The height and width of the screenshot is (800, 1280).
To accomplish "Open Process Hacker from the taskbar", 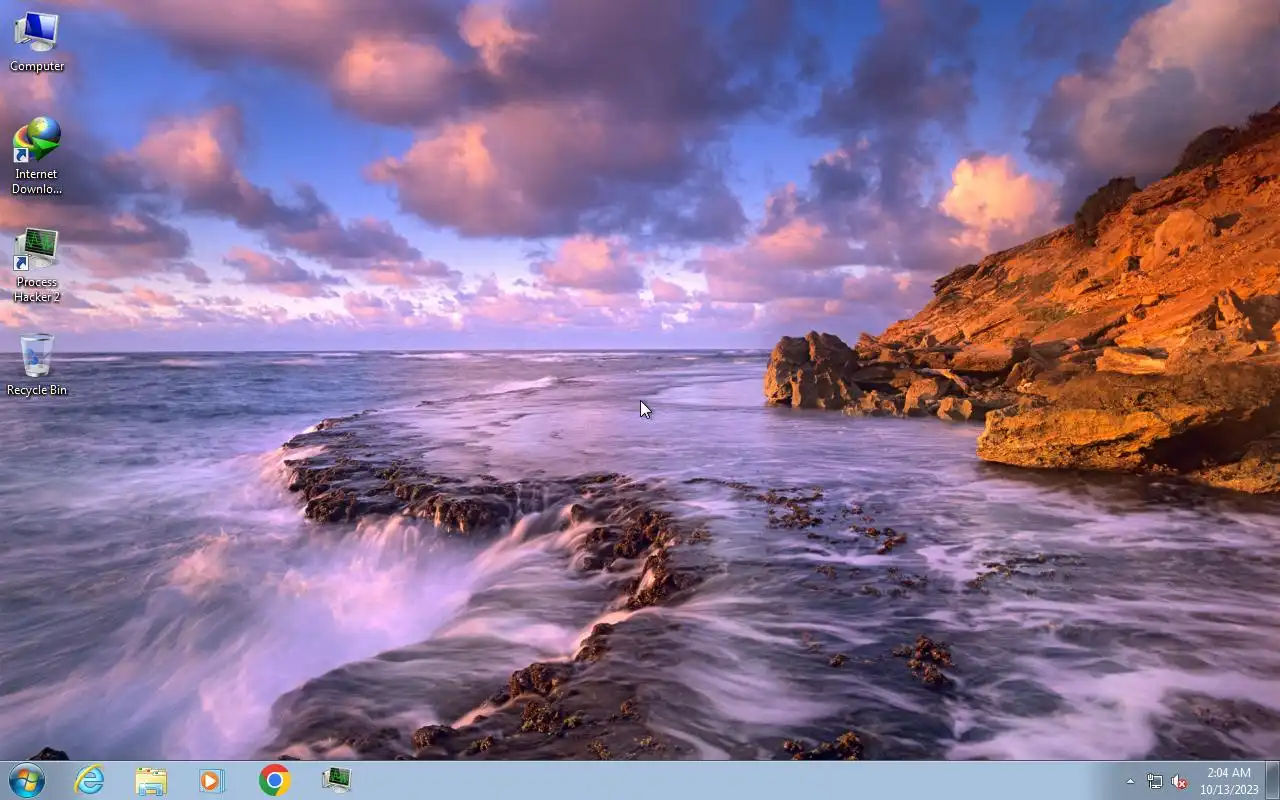I will pyautogui.click(x=336, y=780).
